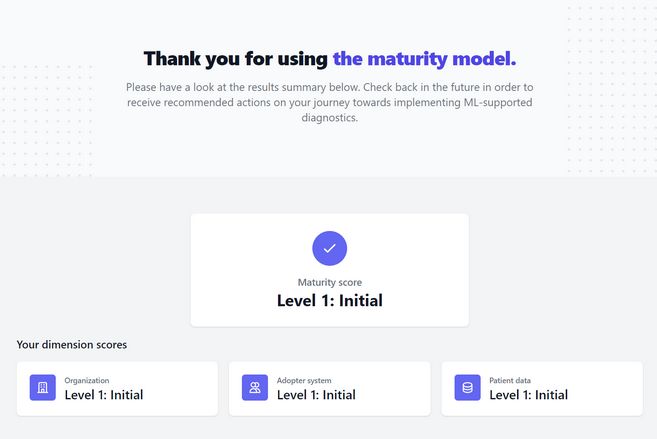Click the 'Patient data' small label
Viewport: 657px width, 439px height.
pos(510,380)
